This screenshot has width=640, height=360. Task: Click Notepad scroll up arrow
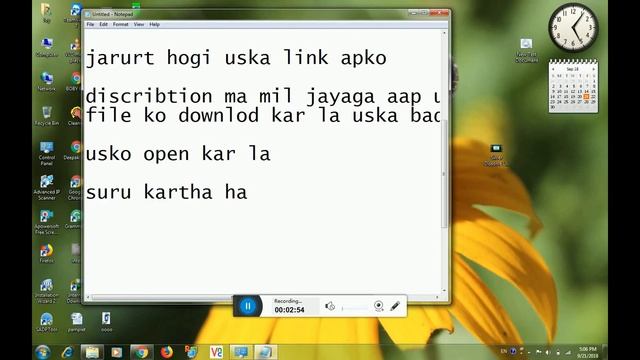[x=444, y=33]
